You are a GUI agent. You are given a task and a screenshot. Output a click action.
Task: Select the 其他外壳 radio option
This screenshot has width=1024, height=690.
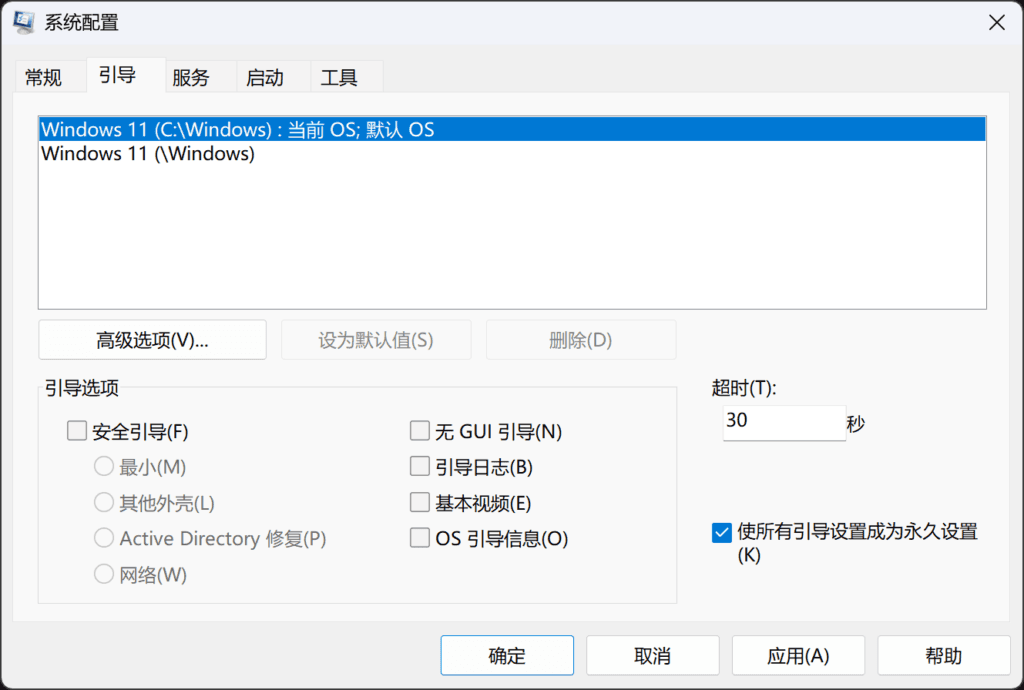point(104,502)
